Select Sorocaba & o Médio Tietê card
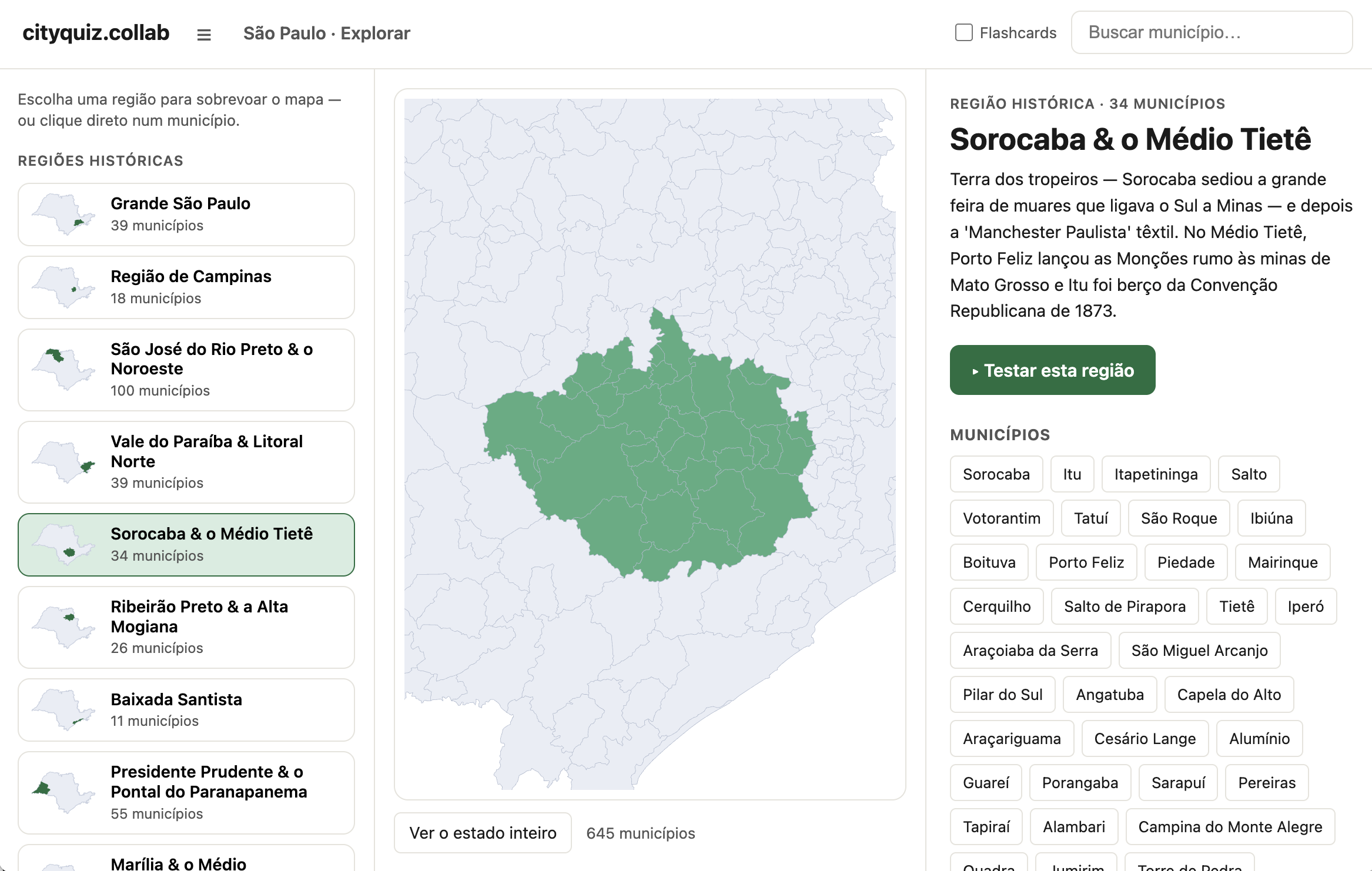This screenshot has width=1372, height=871. 186,545
